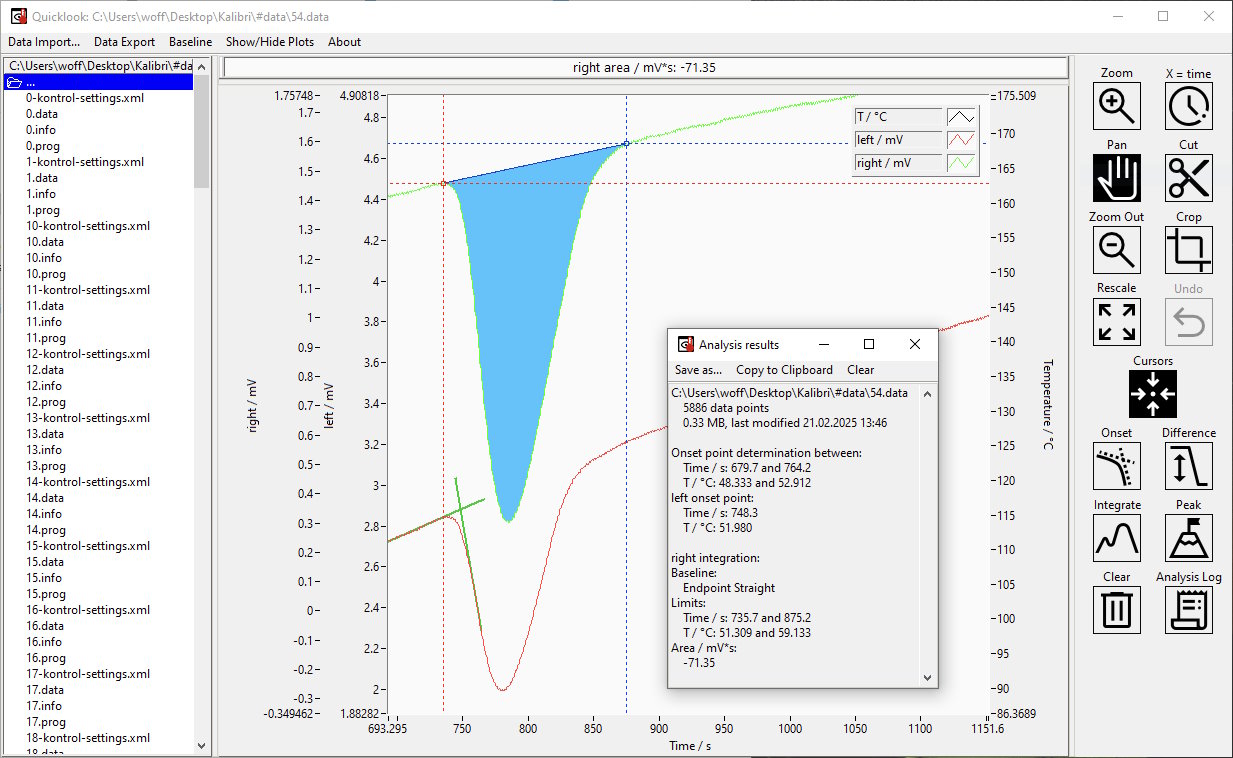Click the blue cursor marker at the peak end
Screen dimensions: 1233x758
coord(627,143)
